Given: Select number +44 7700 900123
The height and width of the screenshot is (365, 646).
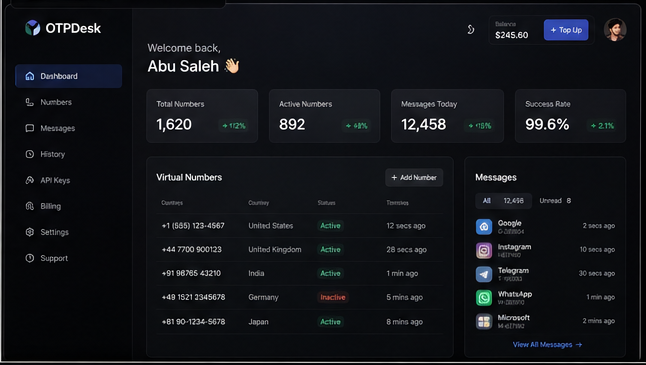Looking at the screenshot, I should click(x=191, y=250).
